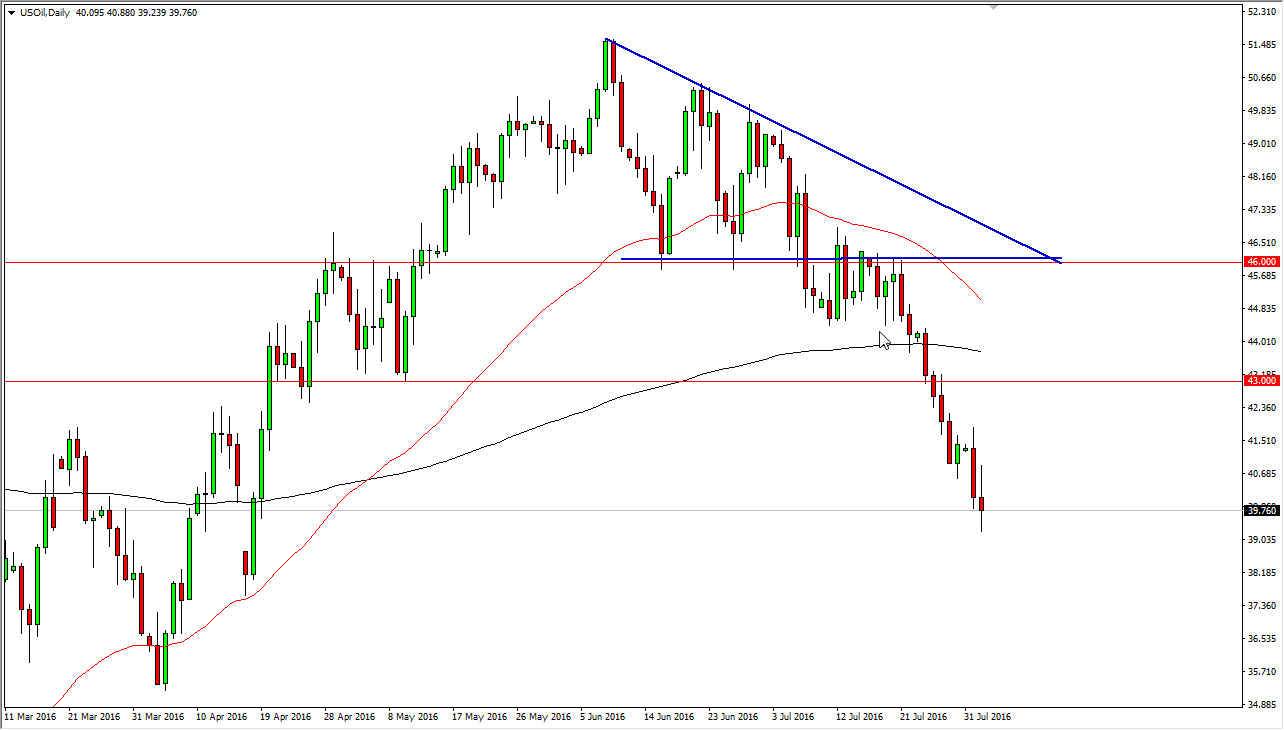Image resolution: width=1284 pixels, height=730 pixels.
Task: Click the 46.510 price axis label
Action: coord(1262,243)
